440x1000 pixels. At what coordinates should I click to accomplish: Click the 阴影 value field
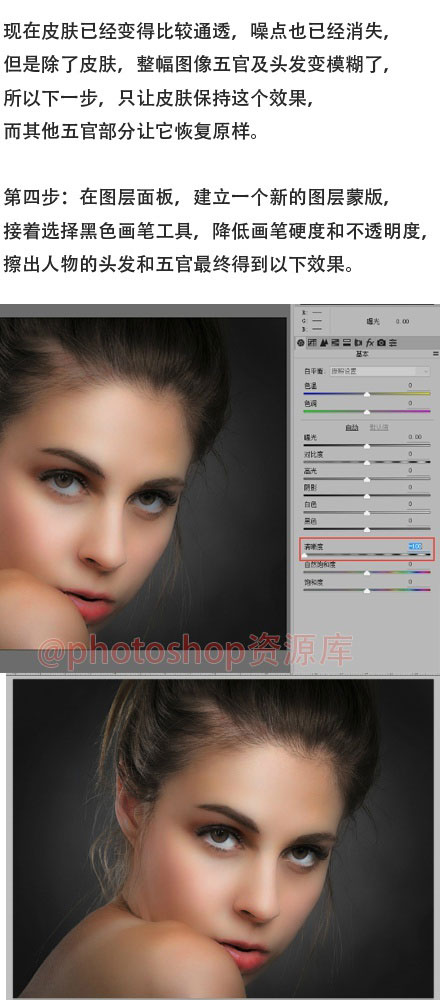(418, 487)
